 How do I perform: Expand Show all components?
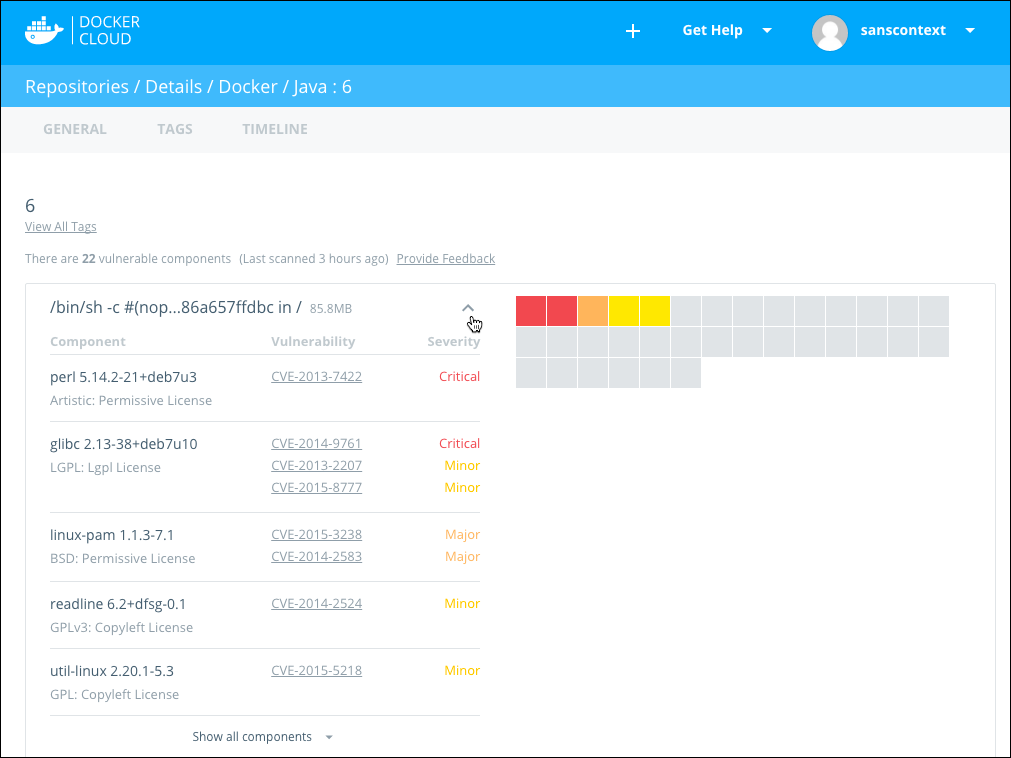262,737
